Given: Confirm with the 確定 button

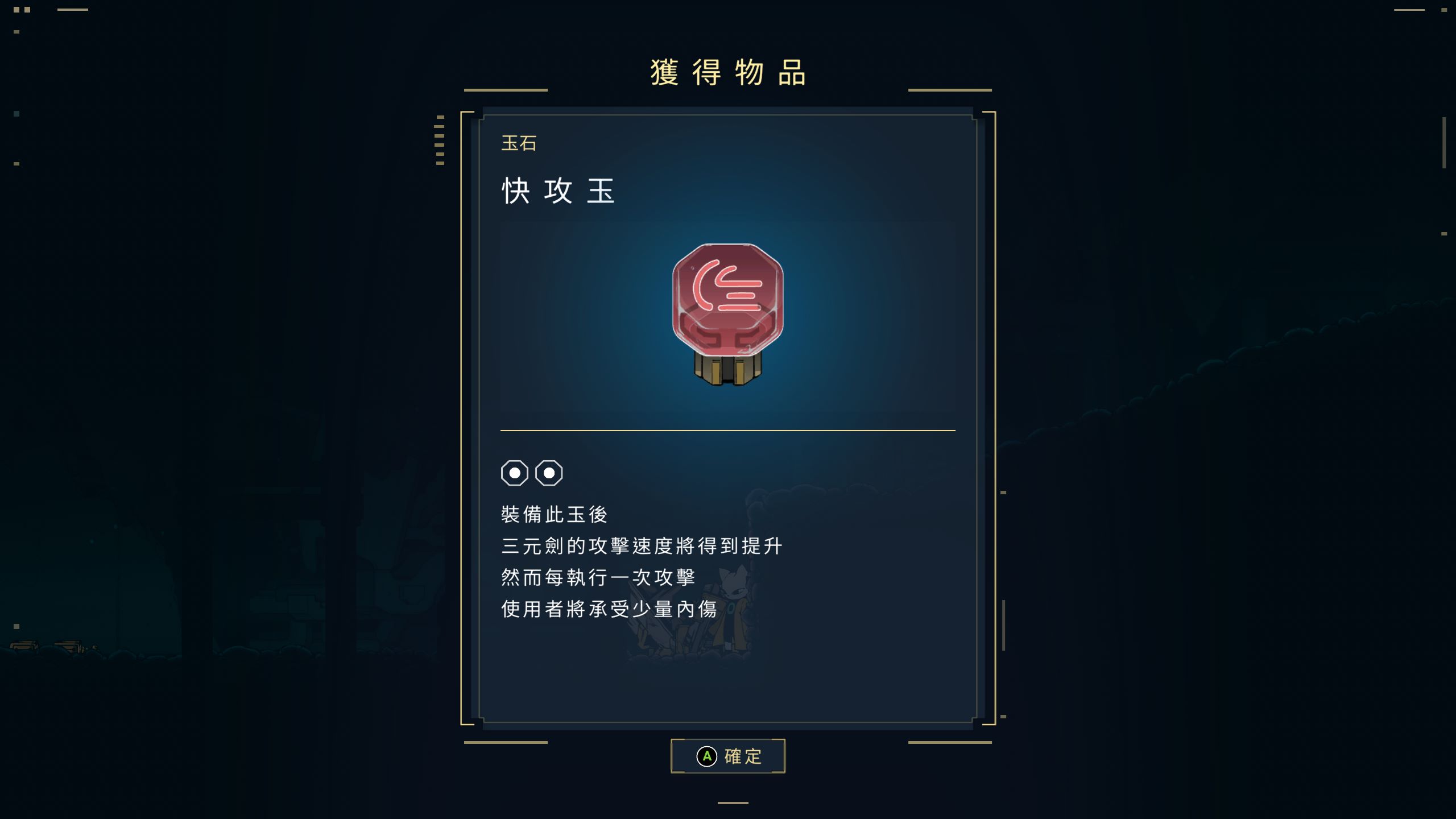Looking at the screenshot, I should (728, 756).
